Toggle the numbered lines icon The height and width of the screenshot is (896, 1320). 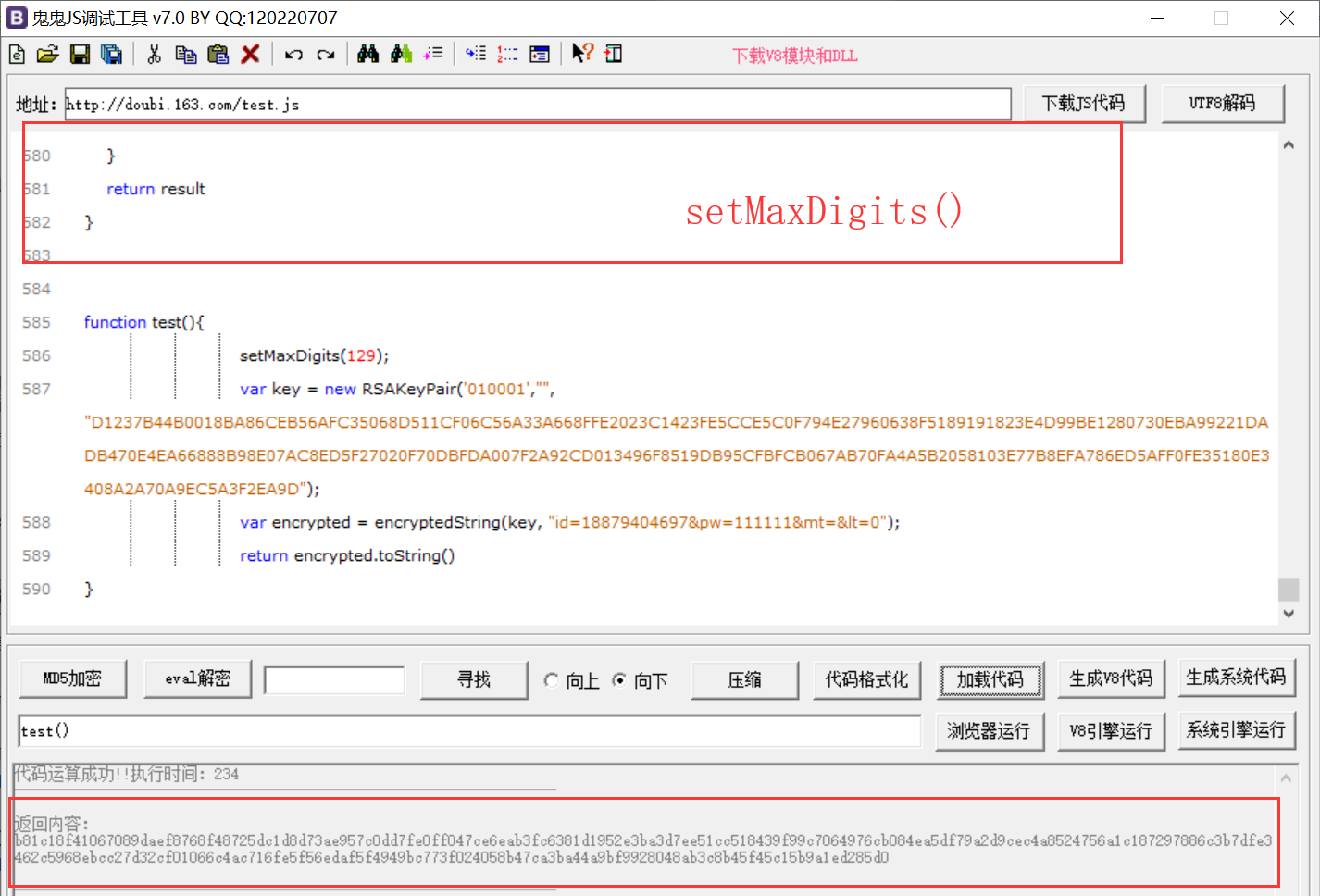point(507,55)
